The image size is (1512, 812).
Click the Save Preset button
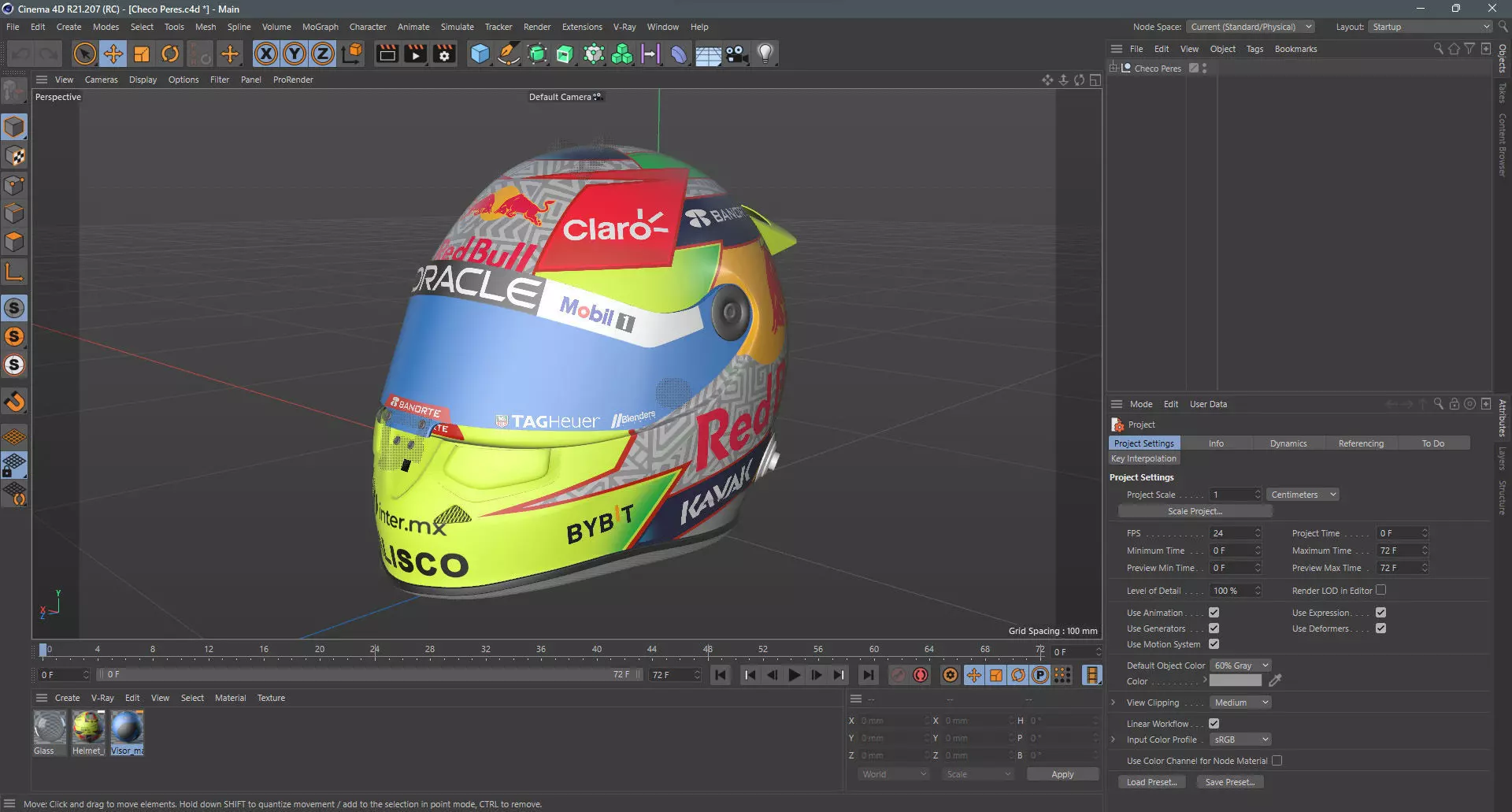(1230, 782)
